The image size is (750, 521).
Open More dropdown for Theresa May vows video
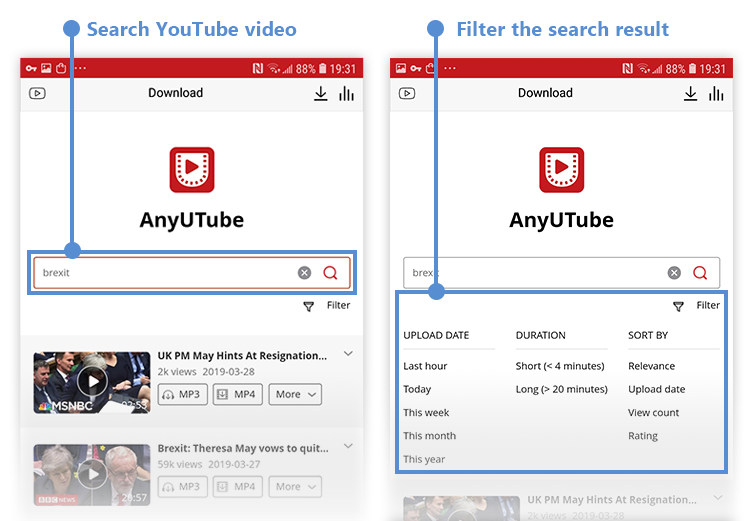[x=295, y=487]
